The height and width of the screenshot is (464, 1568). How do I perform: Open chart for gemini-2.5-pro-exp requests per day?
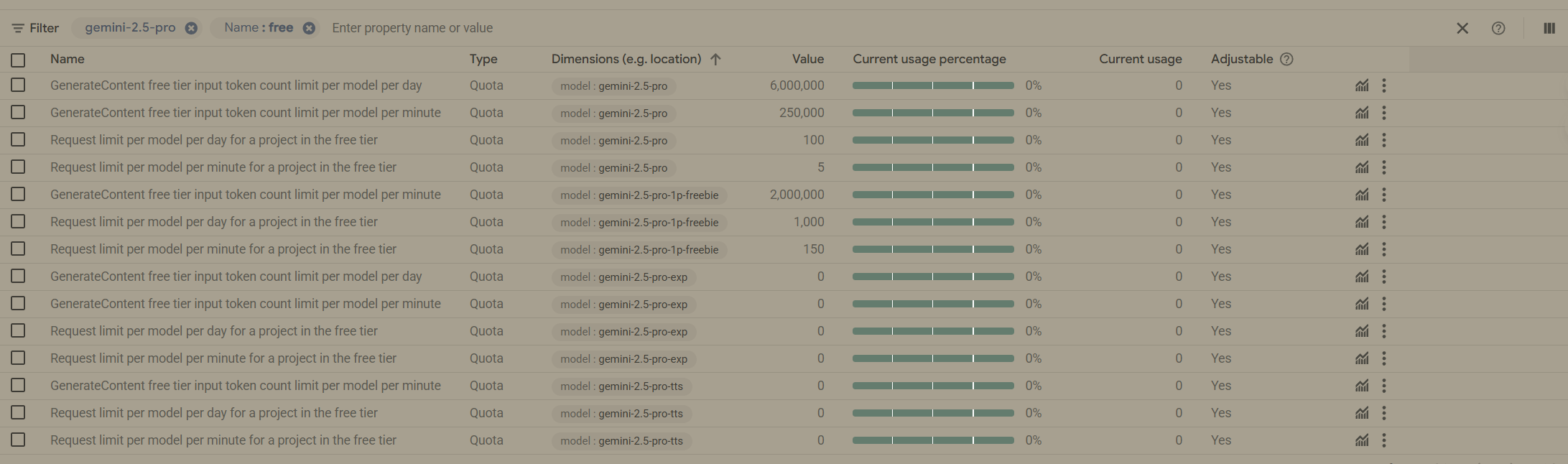coord(1362,331)
